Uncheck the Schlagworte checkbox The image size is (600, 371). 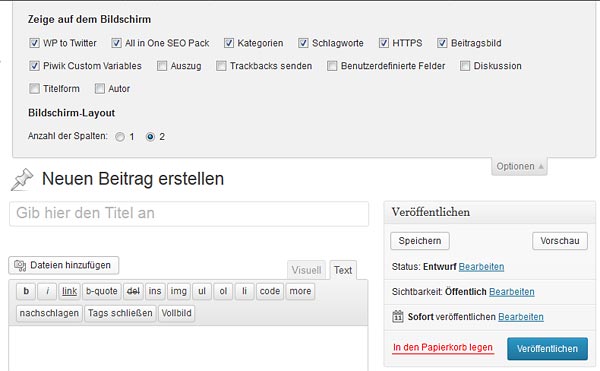pos(303,43)
